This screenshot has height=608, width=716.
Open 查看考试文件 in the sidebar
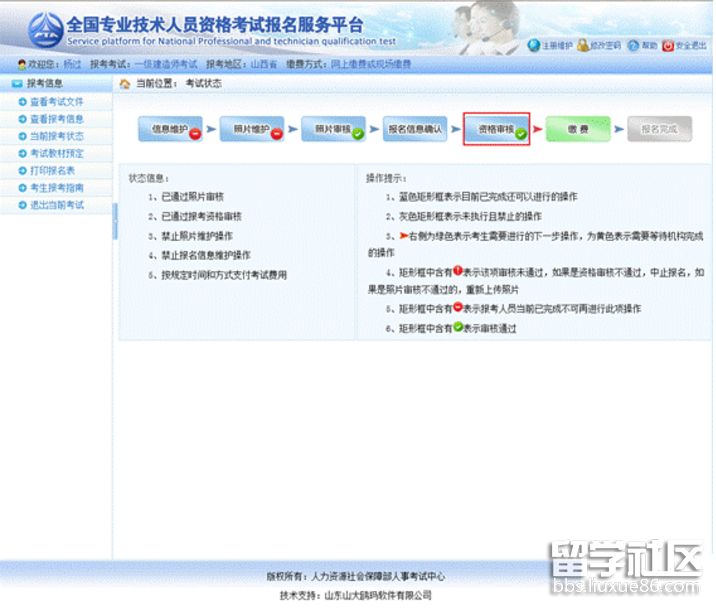56,102
